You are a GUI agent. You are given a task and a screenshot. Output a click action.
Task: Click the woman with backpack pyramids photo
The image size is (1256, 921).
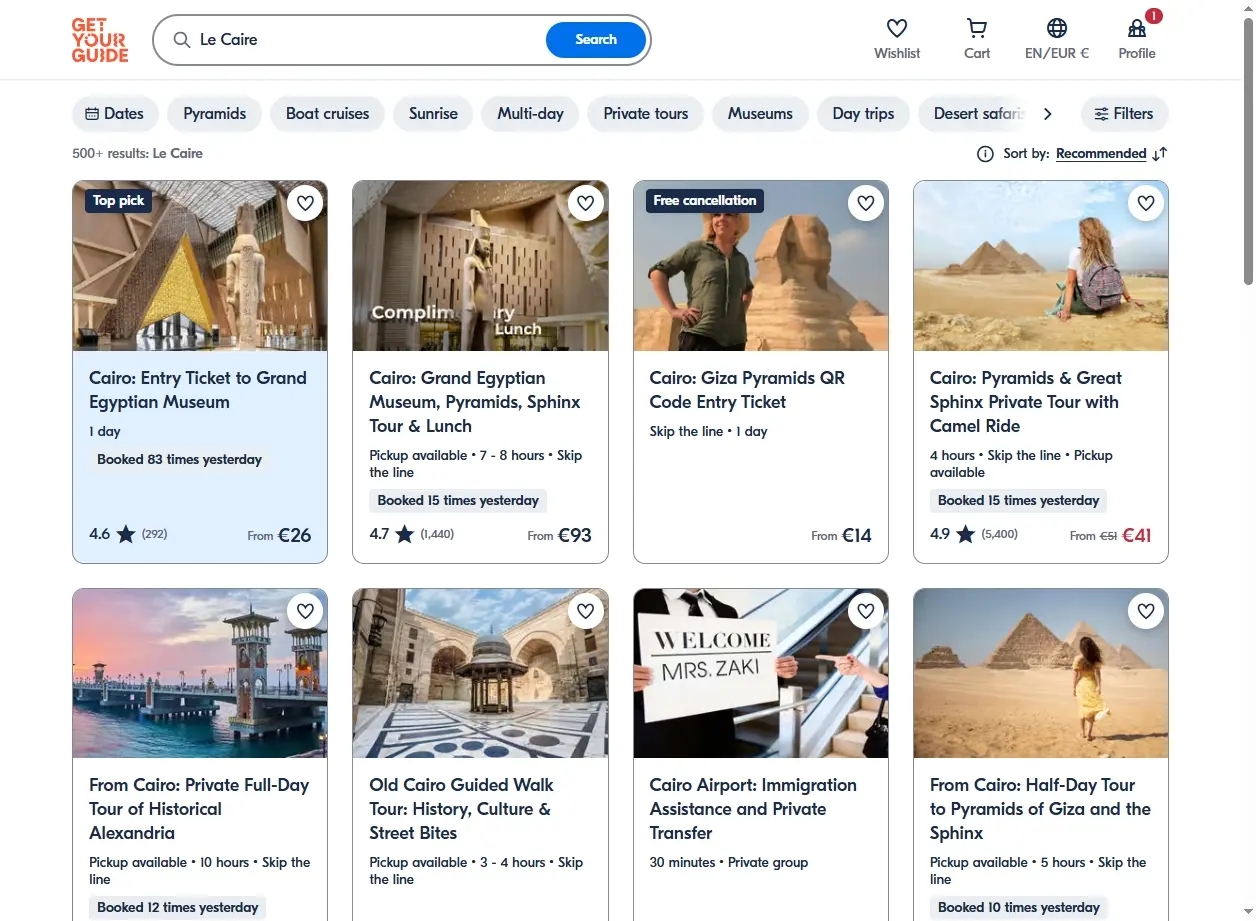click(x=1041, y=266)
